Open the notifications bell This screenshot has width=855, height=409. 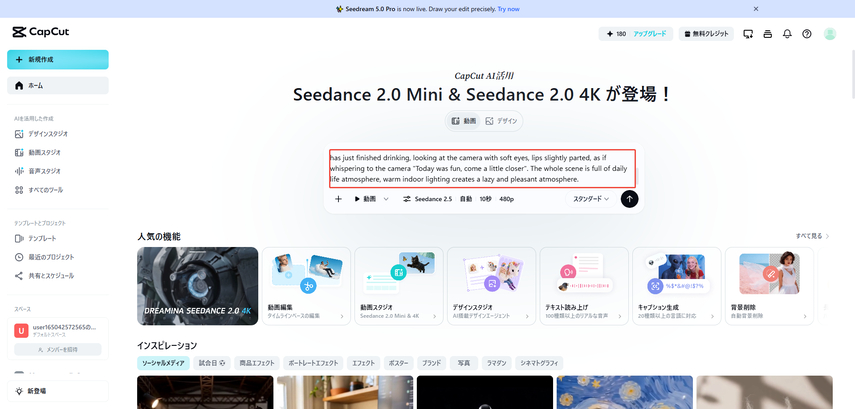point(787,34)
